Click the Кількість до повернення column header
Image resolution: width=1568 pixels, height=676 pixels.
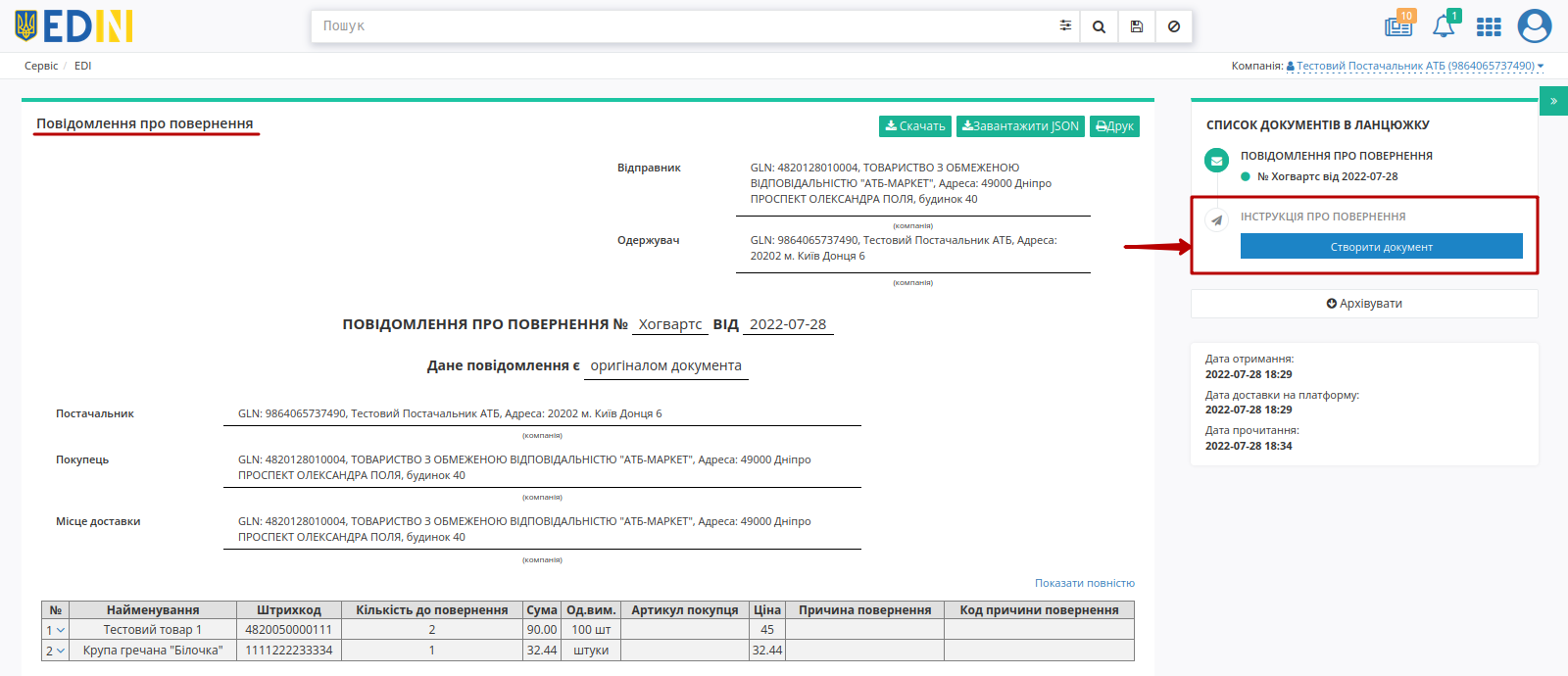pos(432,610)
